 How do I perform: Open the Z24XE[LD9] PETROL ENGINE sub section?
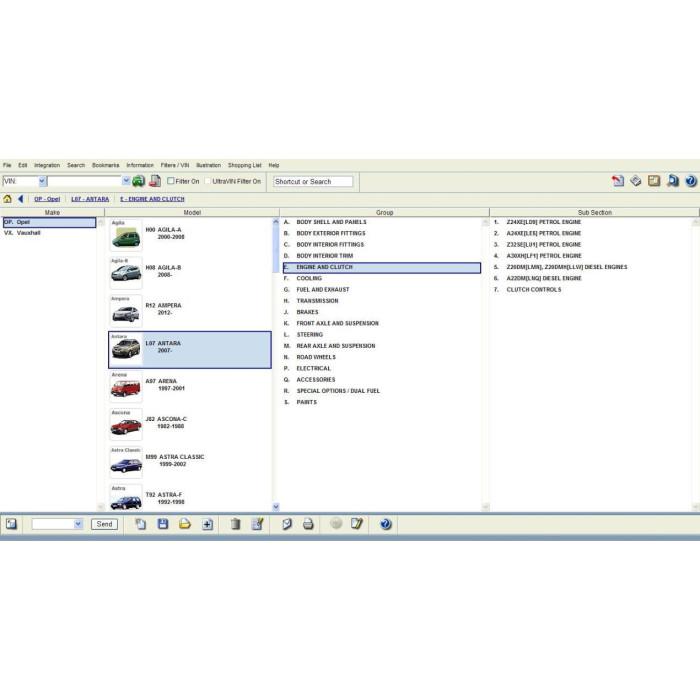pos(544,222)
